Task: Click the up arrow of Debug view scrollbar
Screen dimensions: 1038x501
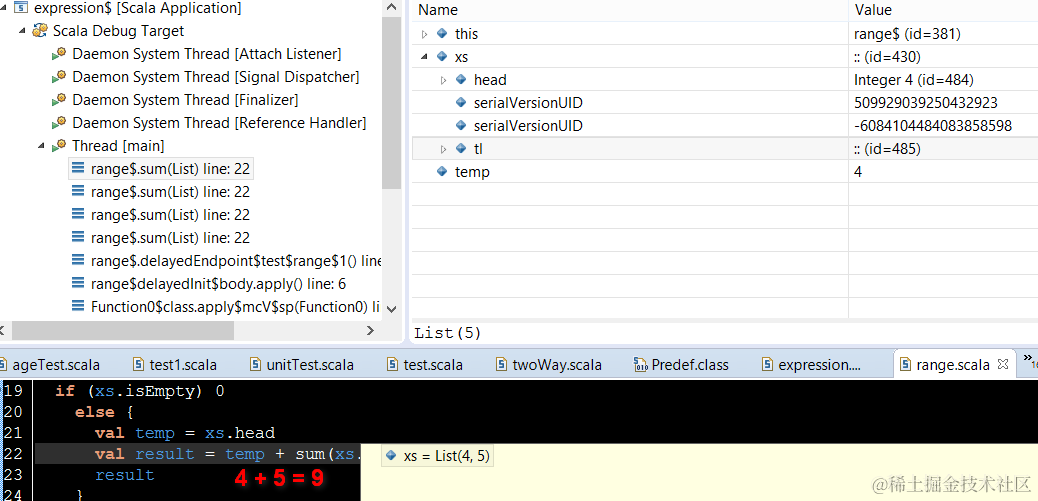Action: (x=392, y=9)
